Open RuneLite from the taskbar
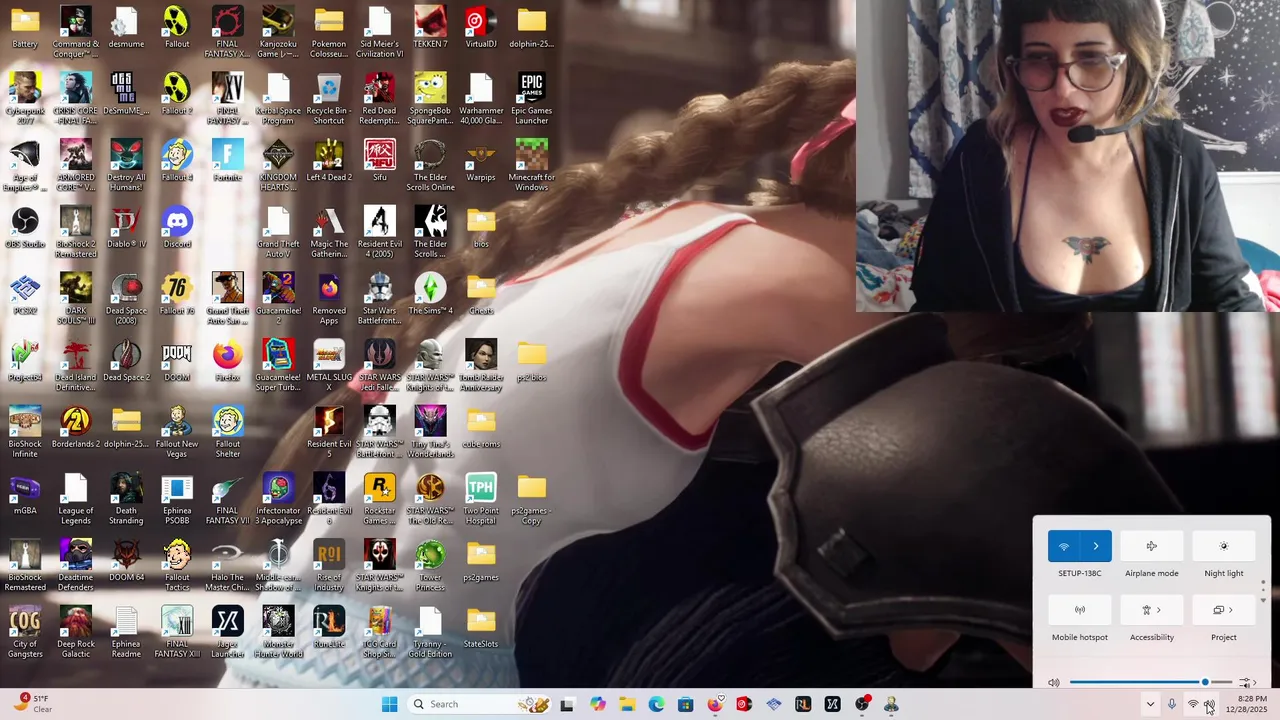The height and width of the screenshot is (720, 1280). (803, 704)
